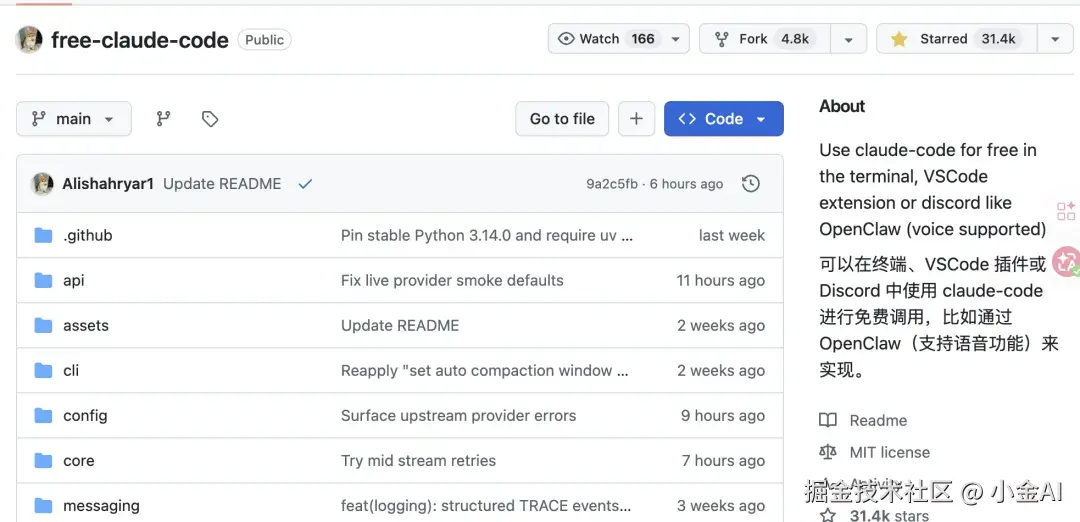Click the cli folder icon
1080x522 pixels.
(43, 370)
